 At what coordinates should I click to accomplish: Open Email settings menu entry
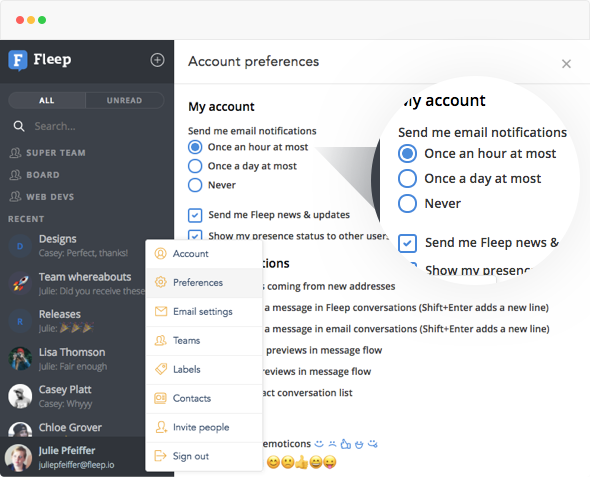[204, 311]
